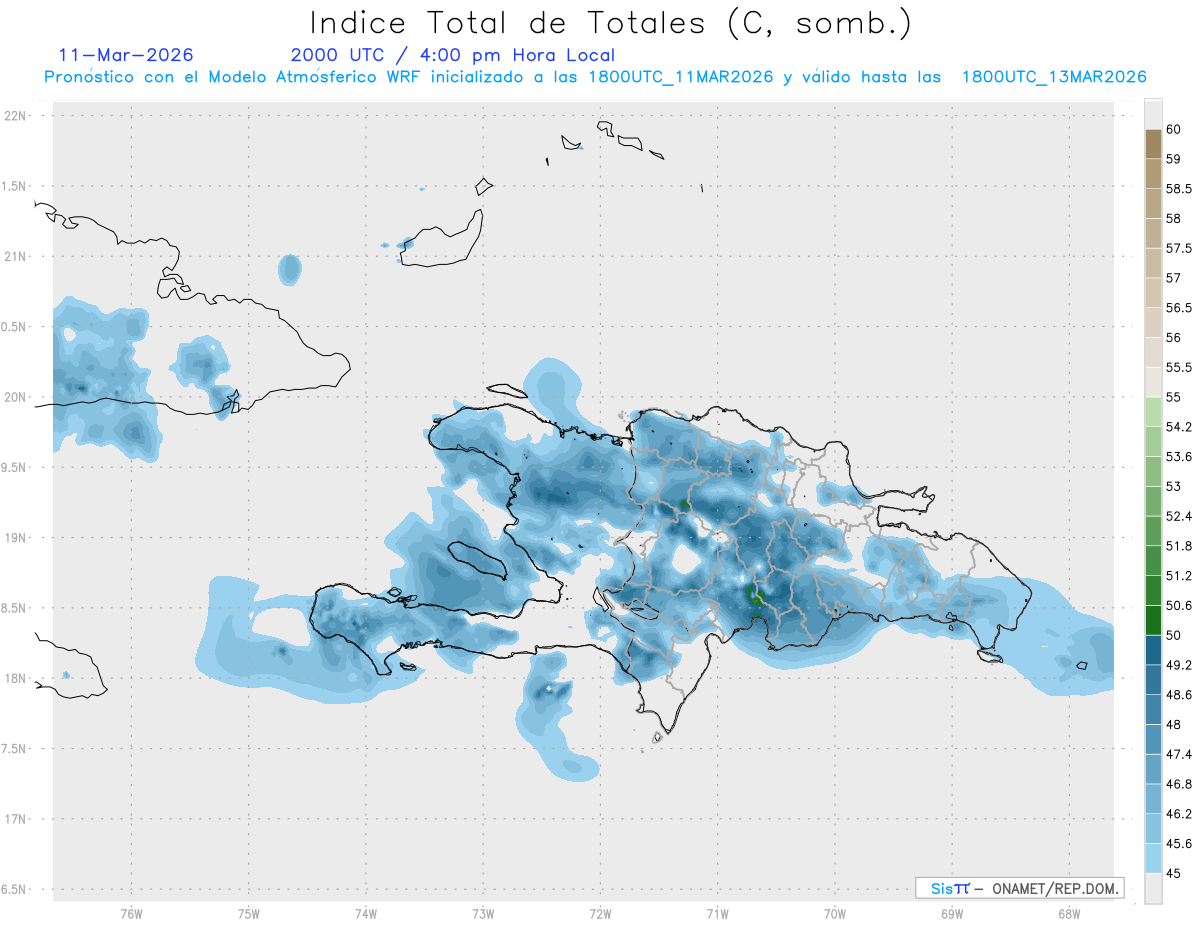Viewport: 1200px width, 927px height.
Task: Click the legend value '47.4'
Action: point(1178,754)
